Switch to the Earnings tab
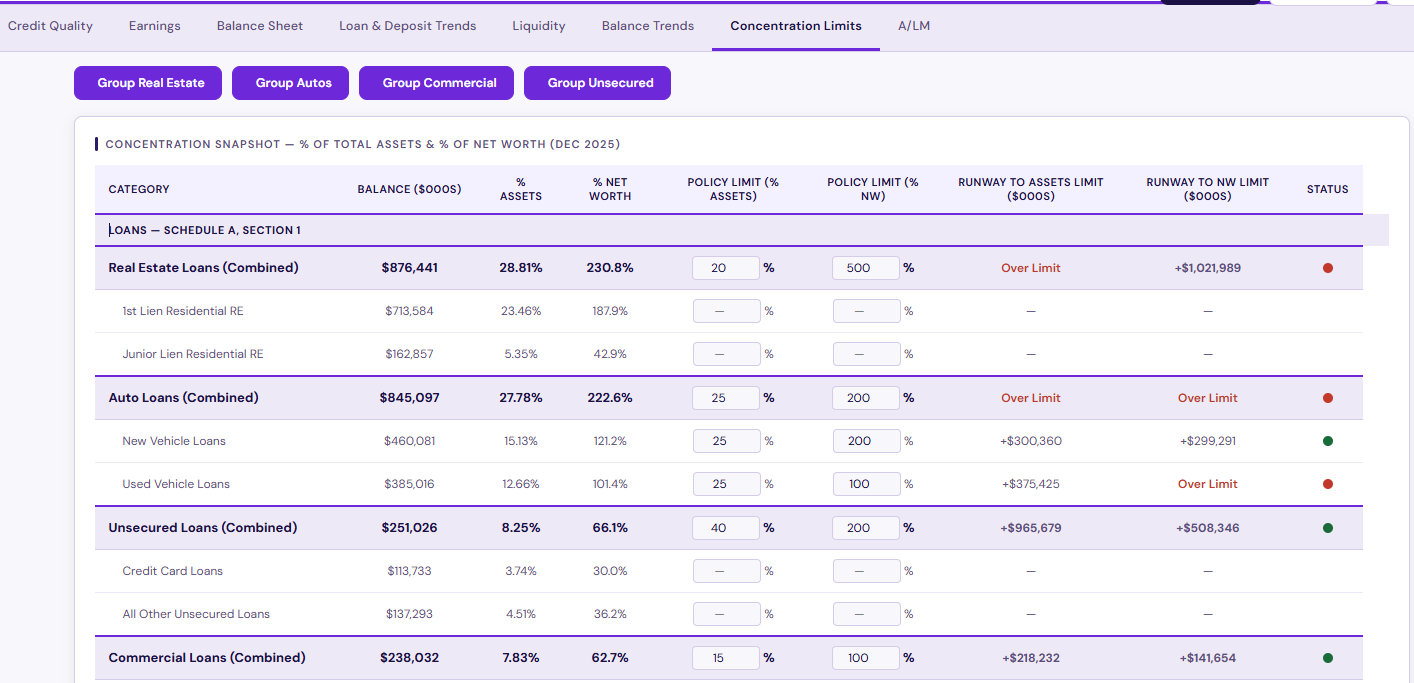 point(155,26)
